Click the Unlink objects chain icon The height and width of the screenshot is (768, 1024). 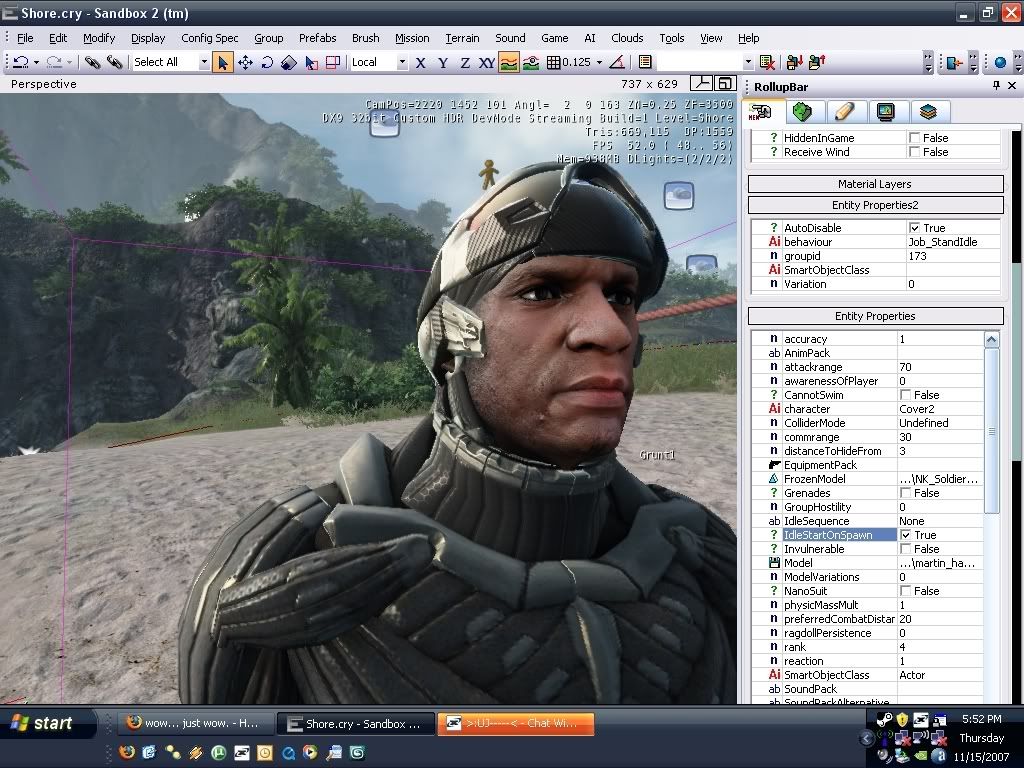click(114, 62)
